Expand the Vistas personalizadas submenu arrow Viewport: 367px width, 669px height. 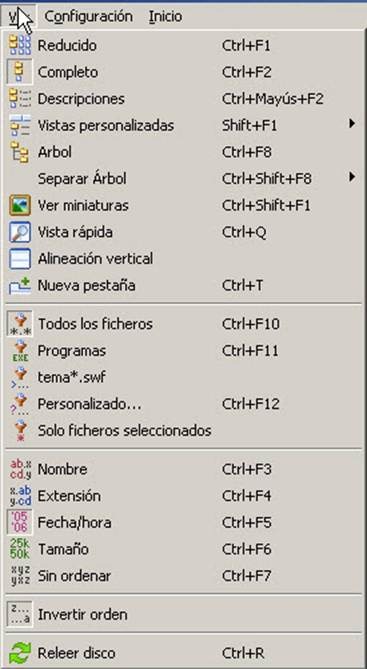tap(352, 124)
